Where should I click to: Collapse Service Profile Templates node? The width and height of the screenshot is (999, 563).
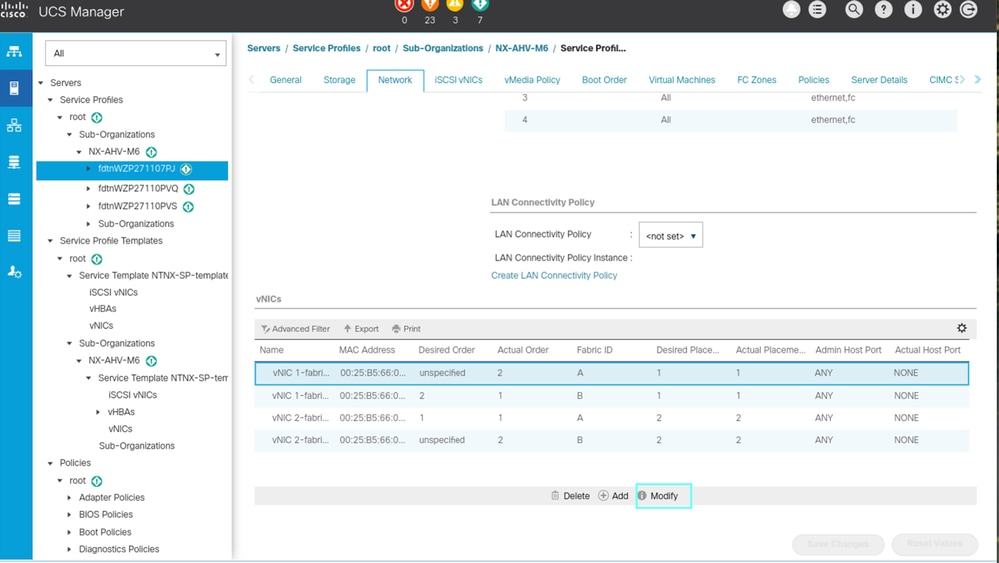pos(50,241)
